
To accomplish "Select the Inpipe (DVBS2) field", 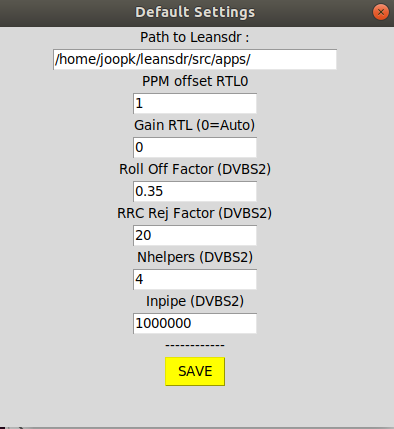I will point(195,323).
